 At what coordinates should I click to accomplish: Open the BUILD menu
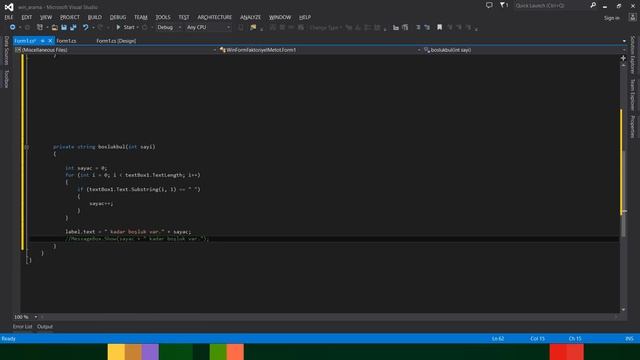95,17
